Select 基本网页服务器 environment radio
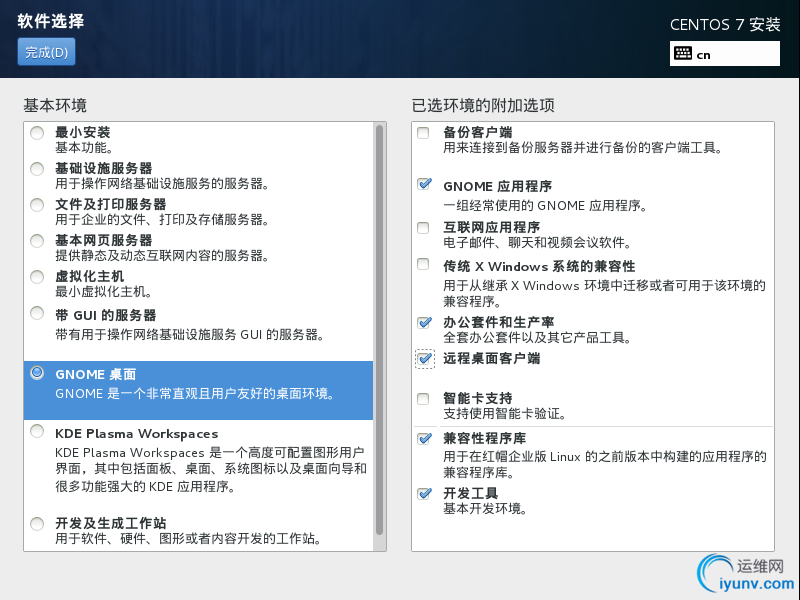 37,241
